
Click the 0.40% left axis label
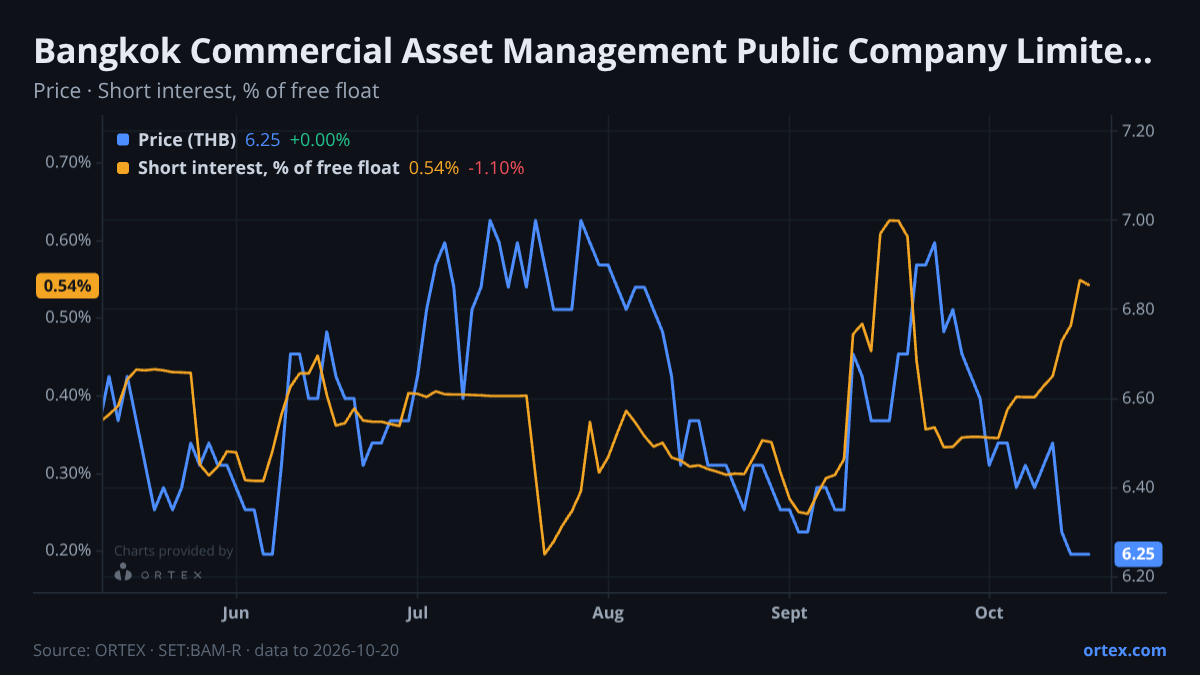(x=69, y=395)
